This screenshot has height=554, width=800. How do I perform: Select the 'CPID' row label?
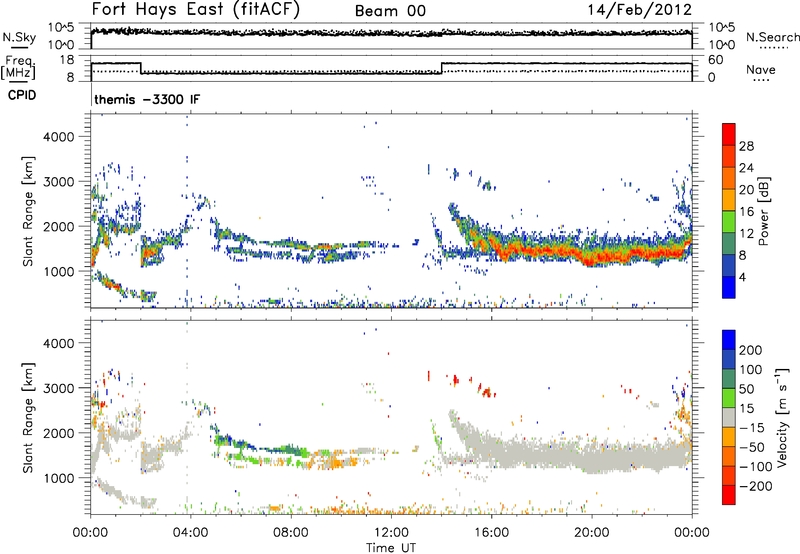(x=22, y=95)
